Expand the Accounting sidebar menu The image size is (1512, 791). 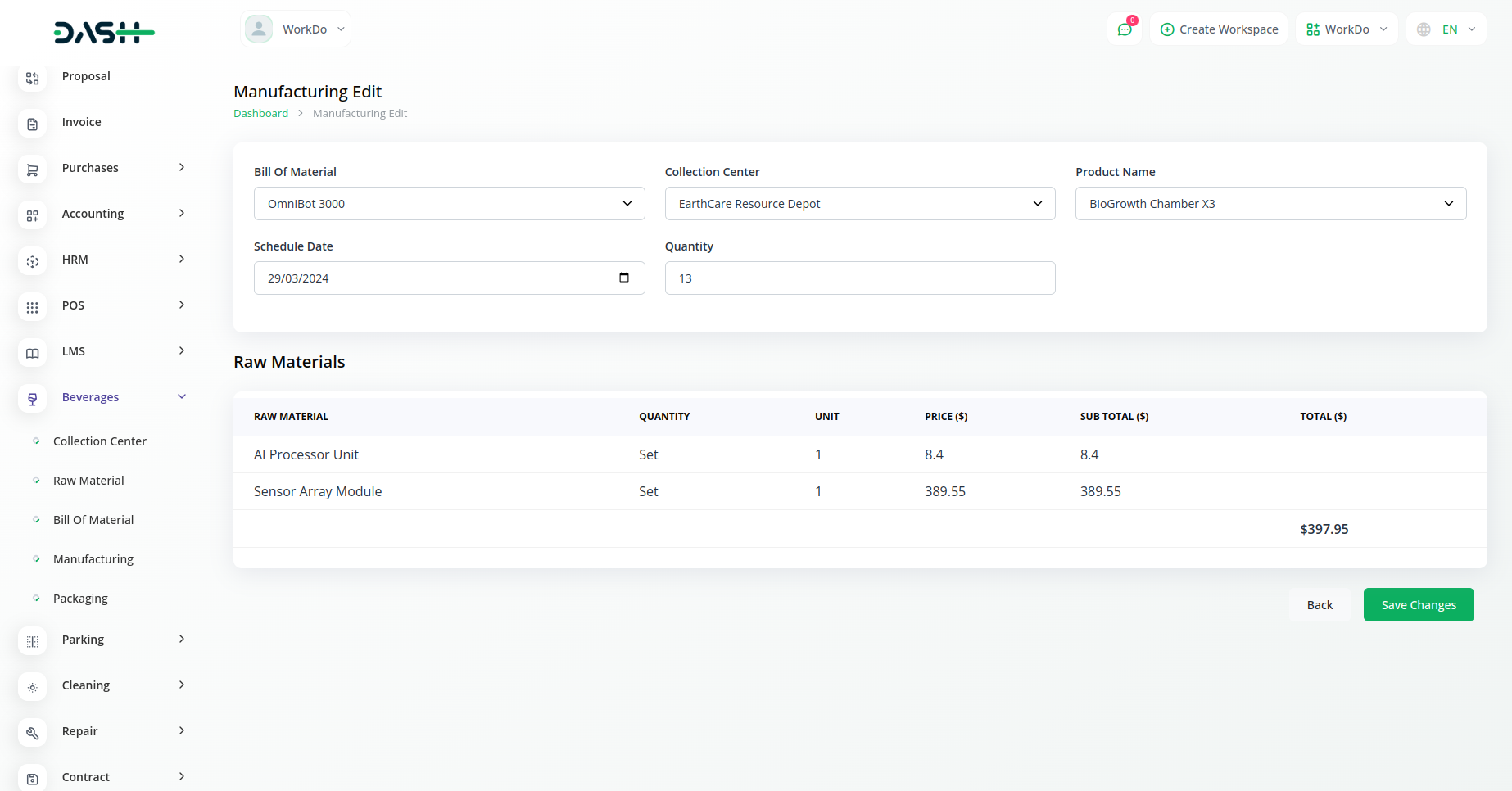click(x=182, y=214)
